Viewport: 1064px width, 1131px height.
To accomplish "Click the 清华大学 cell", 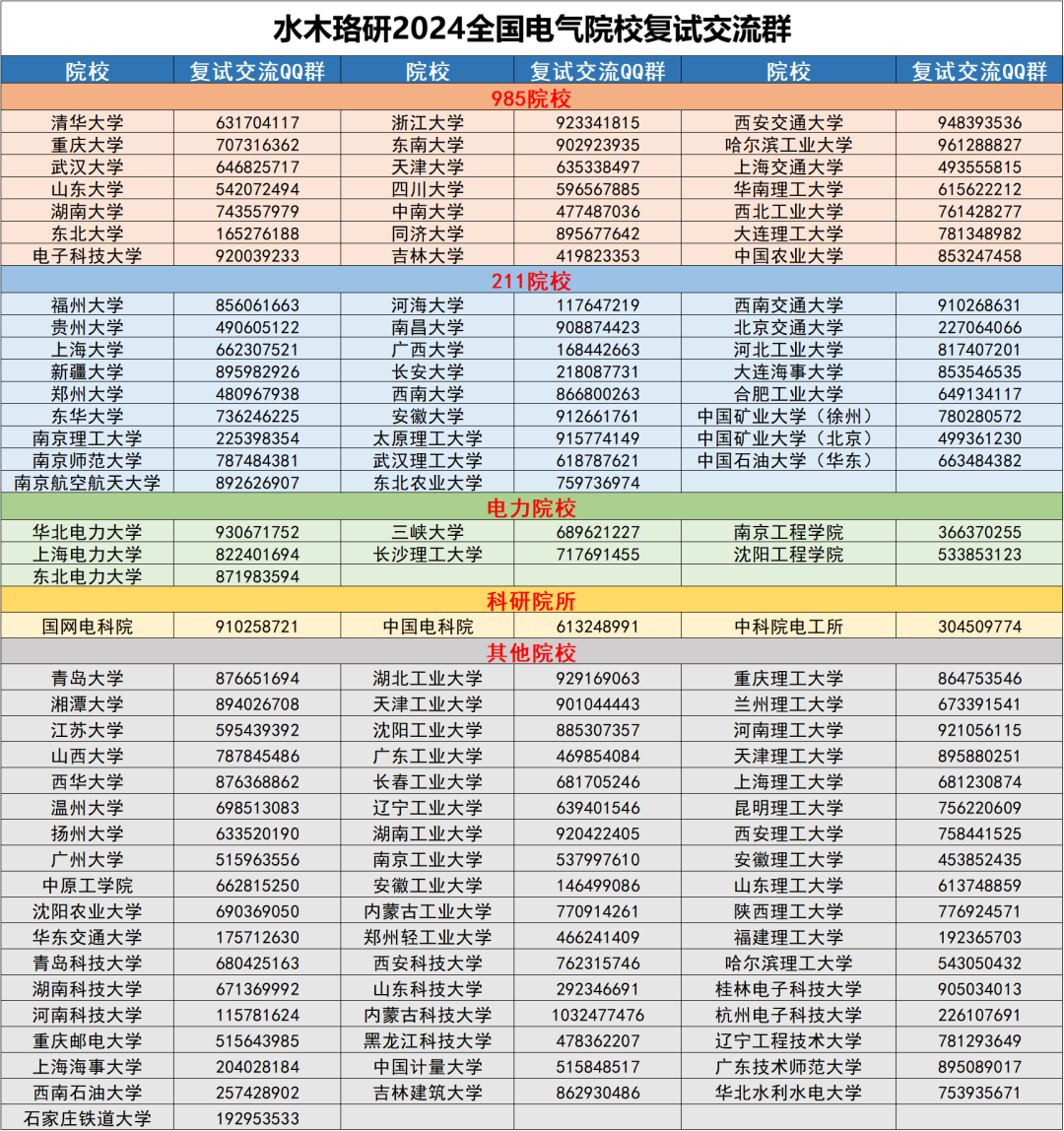I will [x=88, y=122].
